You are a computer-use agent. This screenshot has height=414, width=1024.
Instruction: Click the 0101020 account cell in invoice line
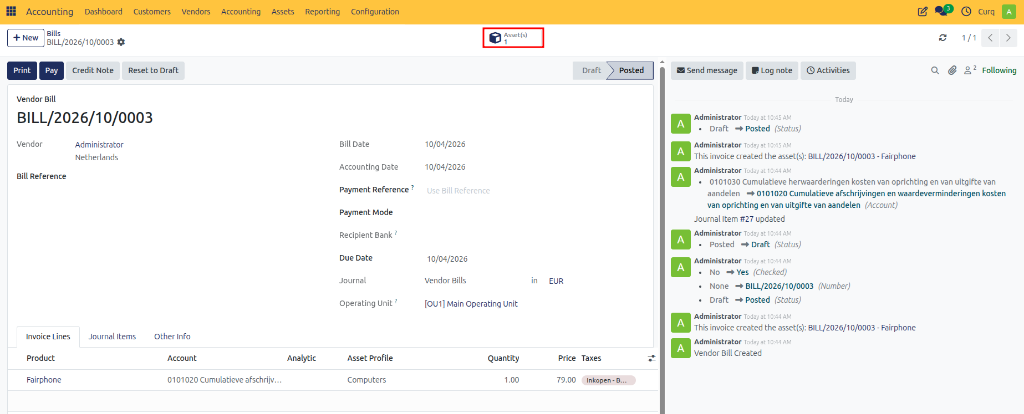225,379
